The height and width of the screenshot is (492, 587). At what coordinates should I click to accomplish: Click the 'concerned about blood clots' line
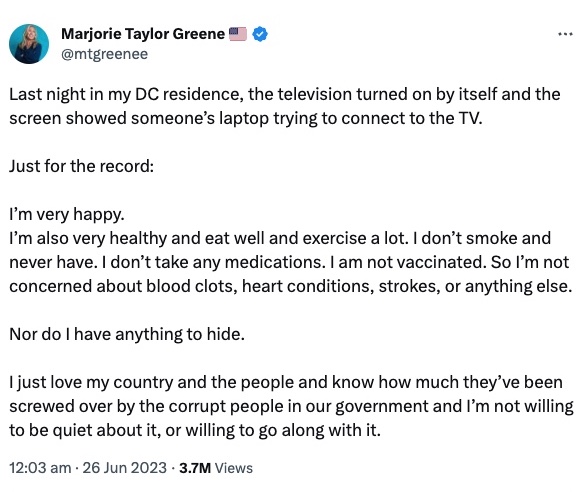tap(291, 286)
